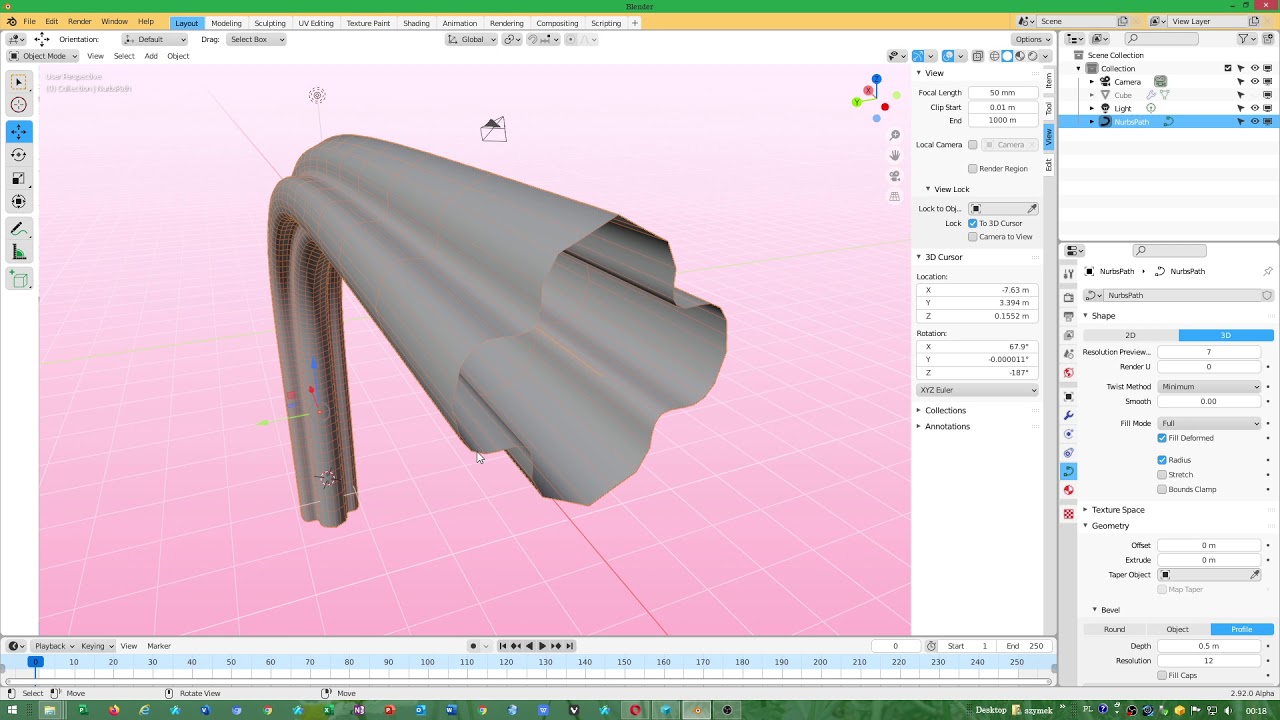Screen dimensions: 1280x720
Task: Switch perspective/orthographic with grid gizmo
Action: tap(895, 196)
